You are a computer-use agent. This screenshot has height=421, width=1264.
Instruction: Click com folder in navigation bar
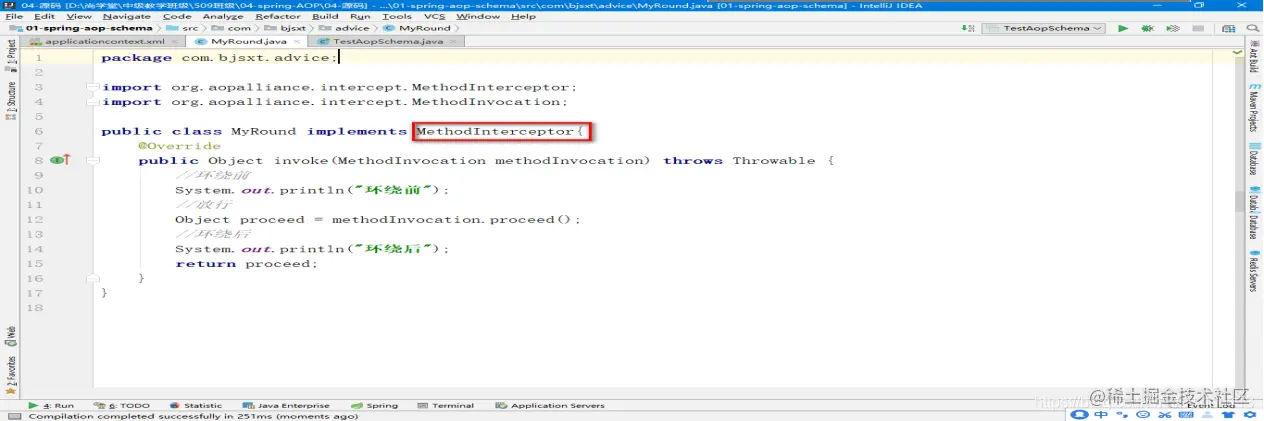(231, 28)
